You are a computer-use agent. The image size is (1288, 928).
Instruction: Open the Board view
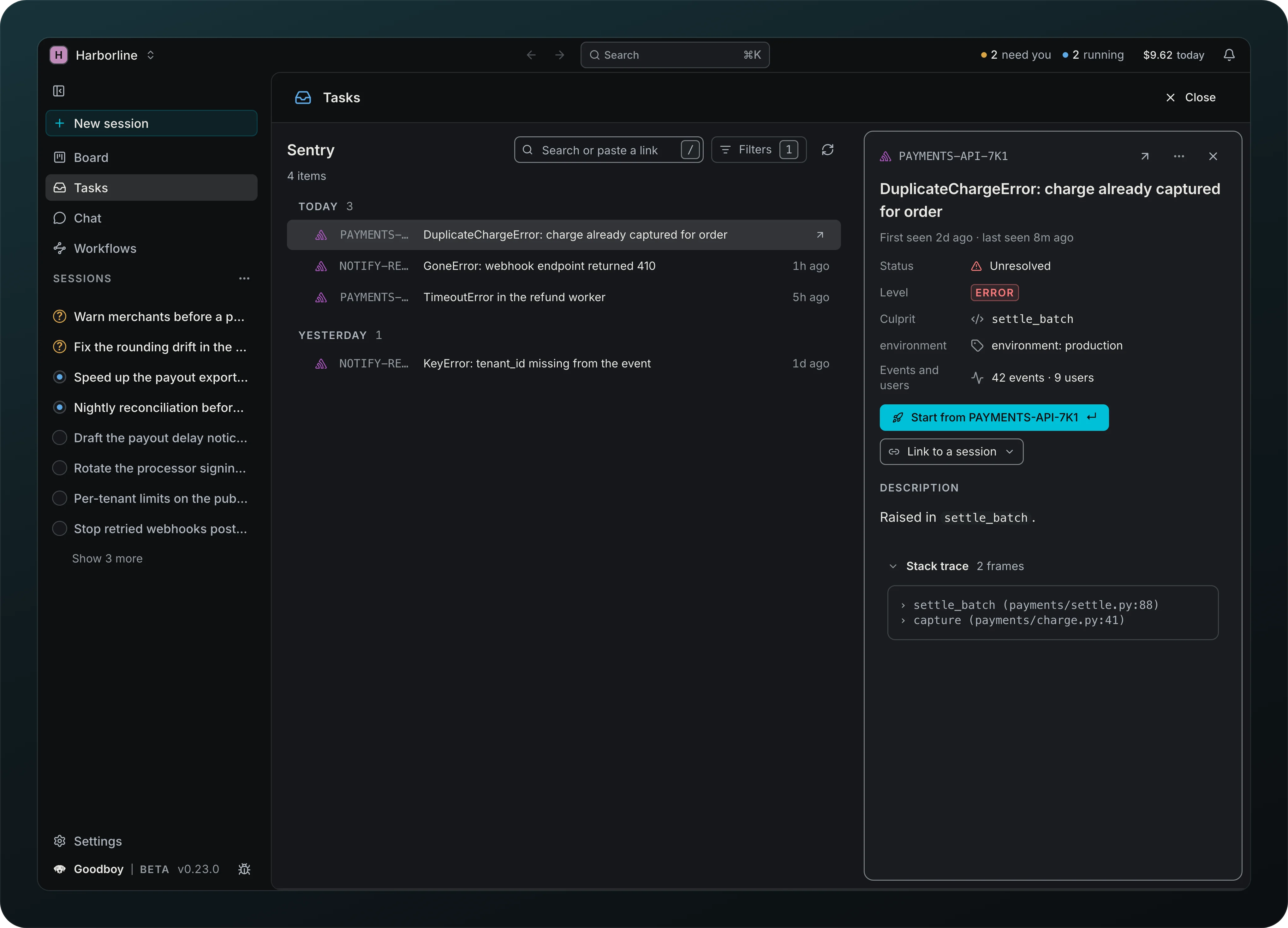[x=151, y=157]
